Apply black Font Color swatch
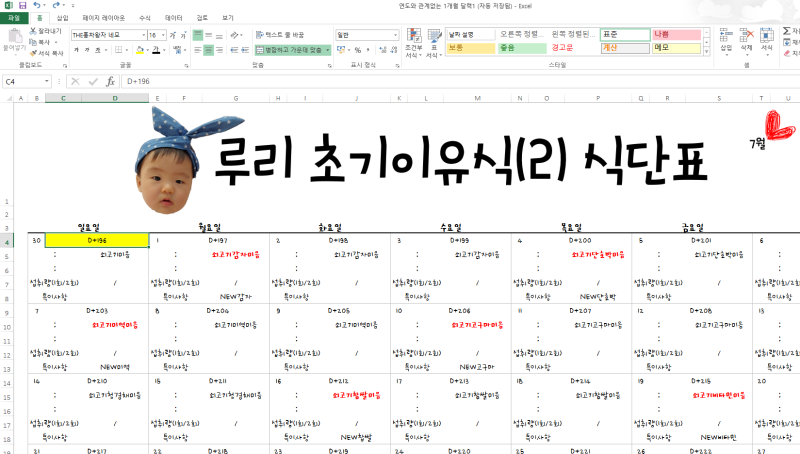The height and width of the screenshot is (454, 800). pos(156,50)
